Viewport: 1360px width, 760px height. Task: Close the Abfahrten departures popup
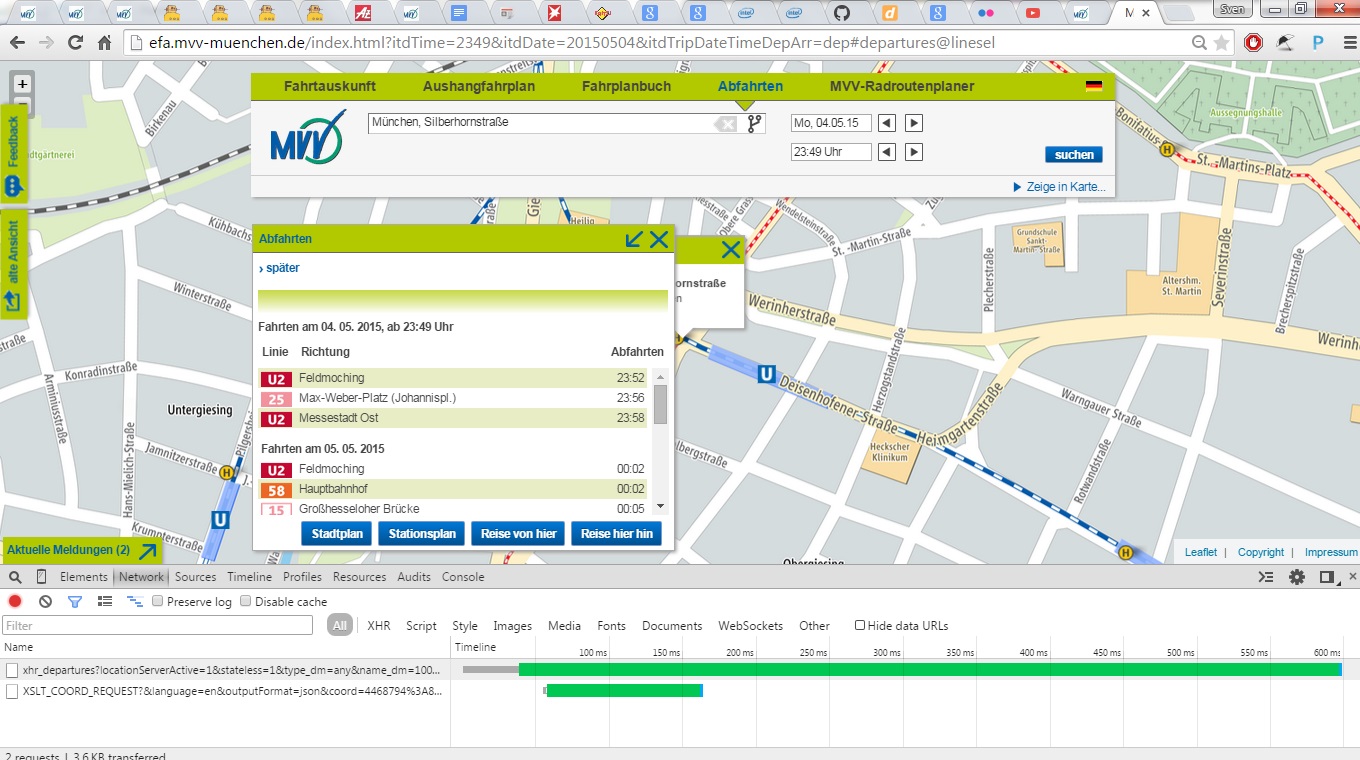(x=659, y=239)
